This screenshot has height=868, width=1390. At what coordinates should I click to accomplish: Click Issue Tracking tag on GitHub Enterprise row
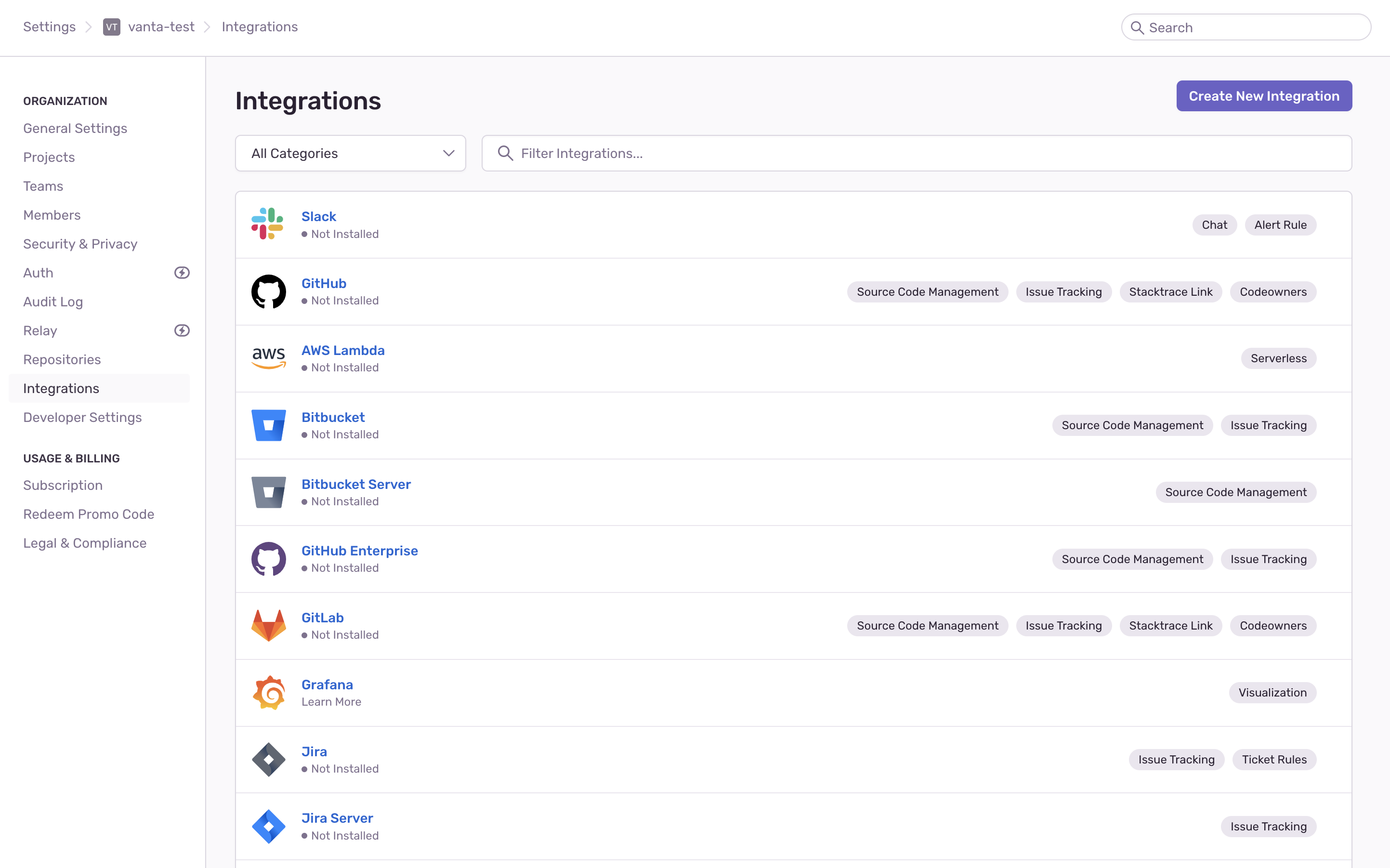point(1268,559)
